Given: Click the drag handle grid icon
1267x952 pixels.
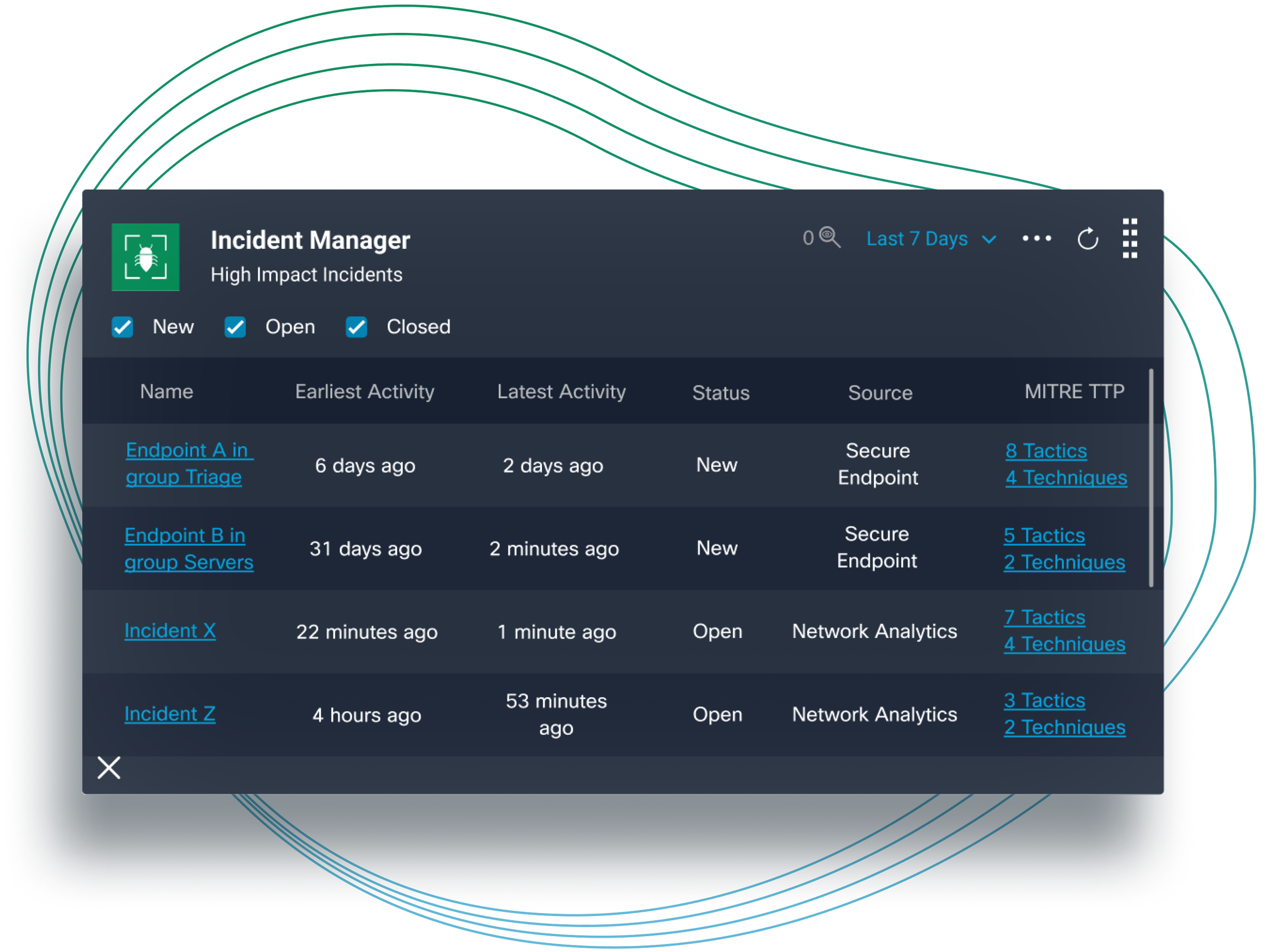Looking at the screenshot, I should tap(1129, 238).
